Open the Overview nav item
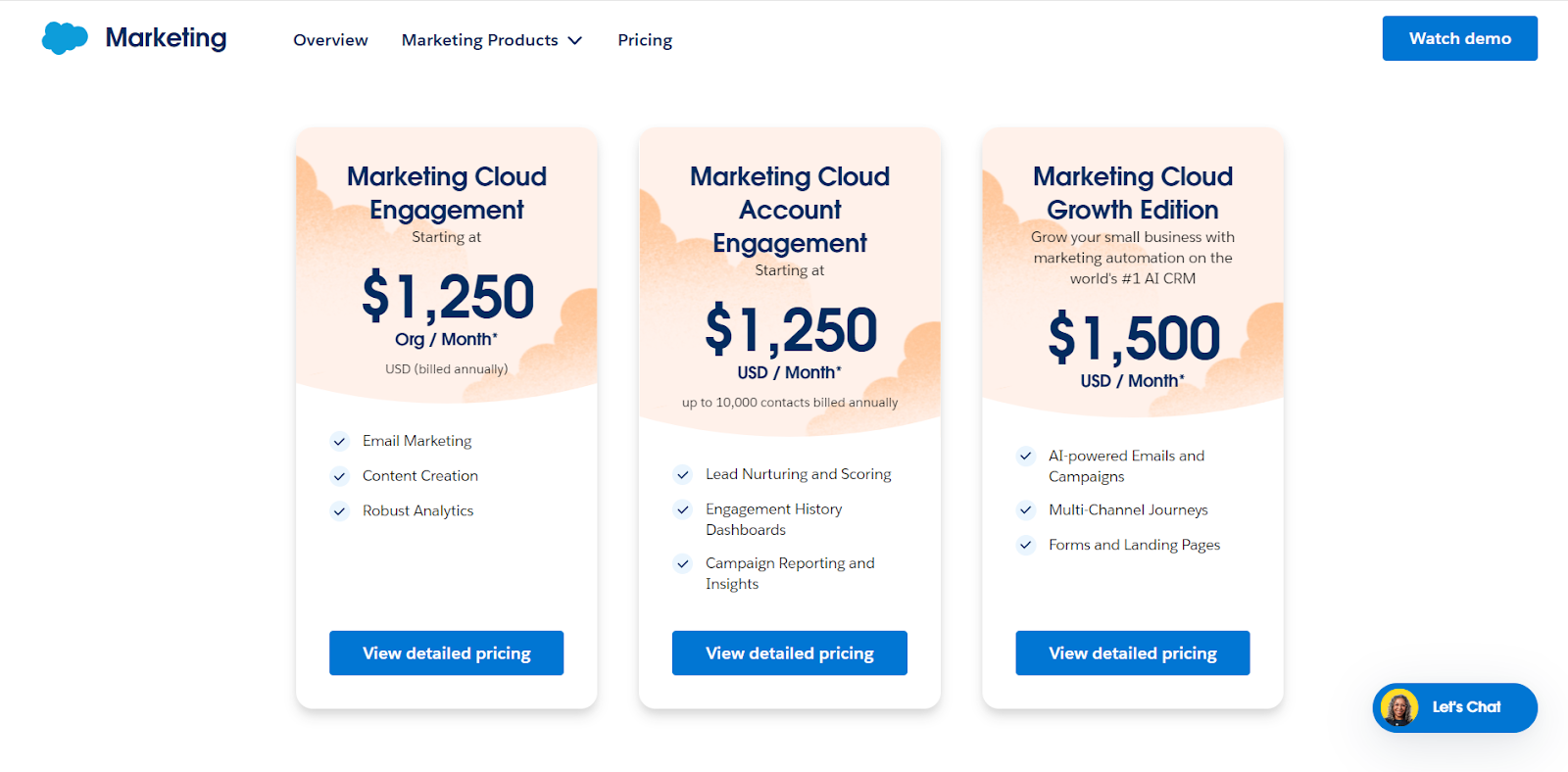Screen dimensions: 1568x772 point(330,40)
